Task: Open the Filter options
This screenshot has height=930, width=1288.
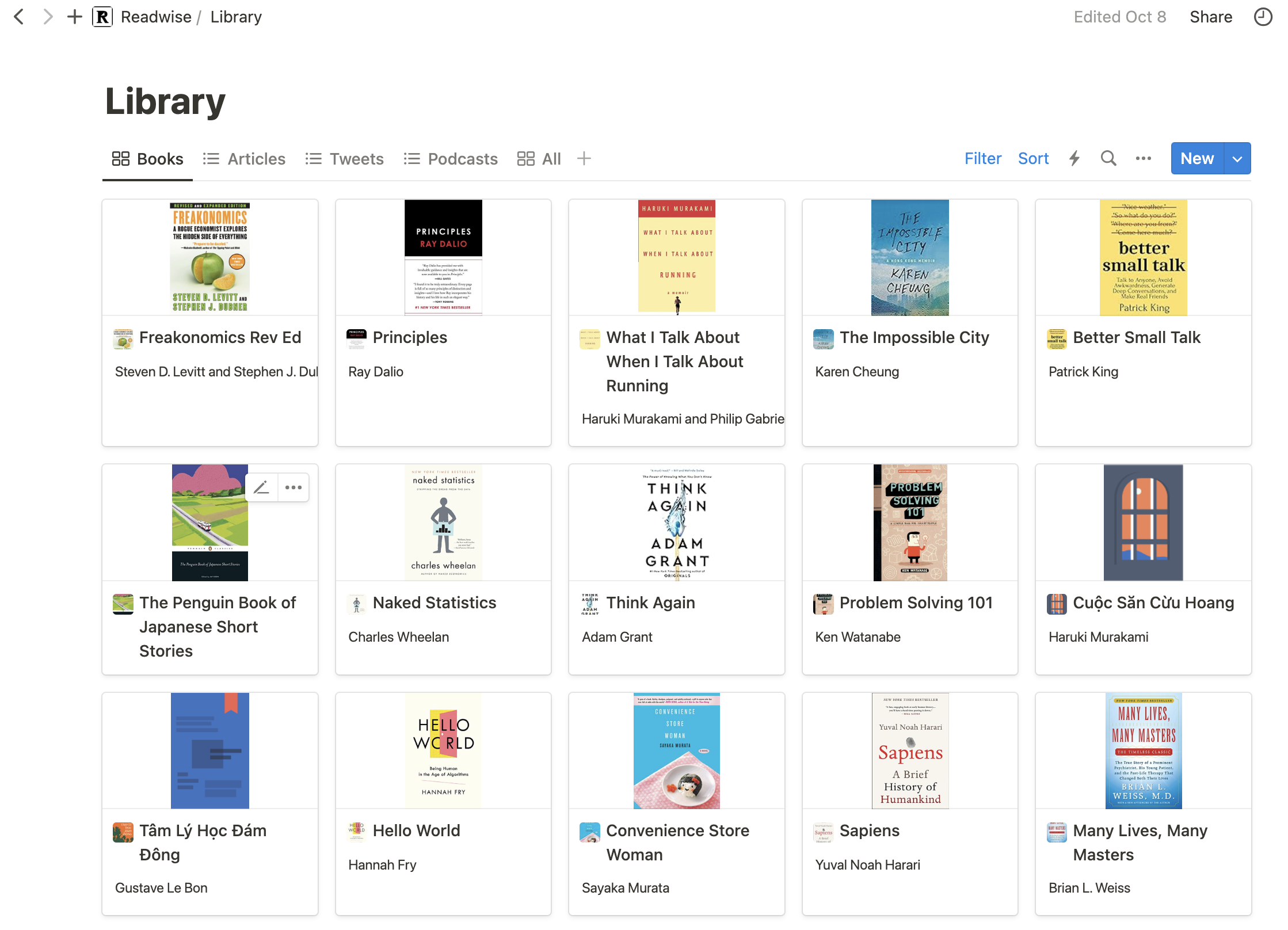Action: [982, 158]
